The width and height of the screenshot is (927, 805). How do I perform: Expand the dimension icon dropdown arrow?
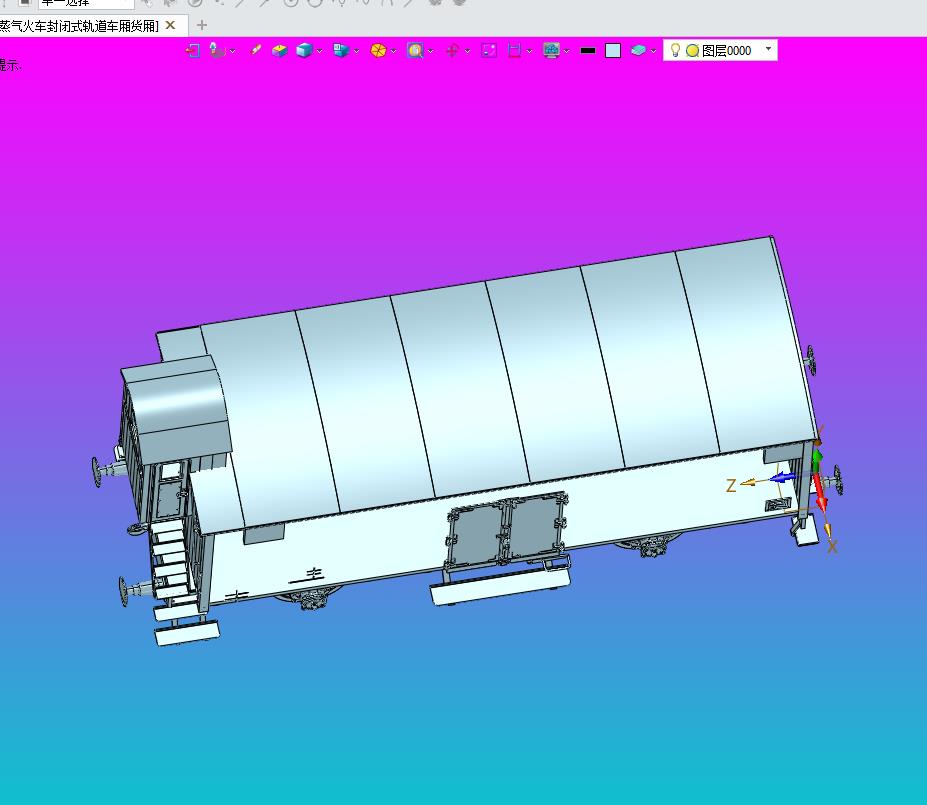pyautogui.click(x=530, y=51)
